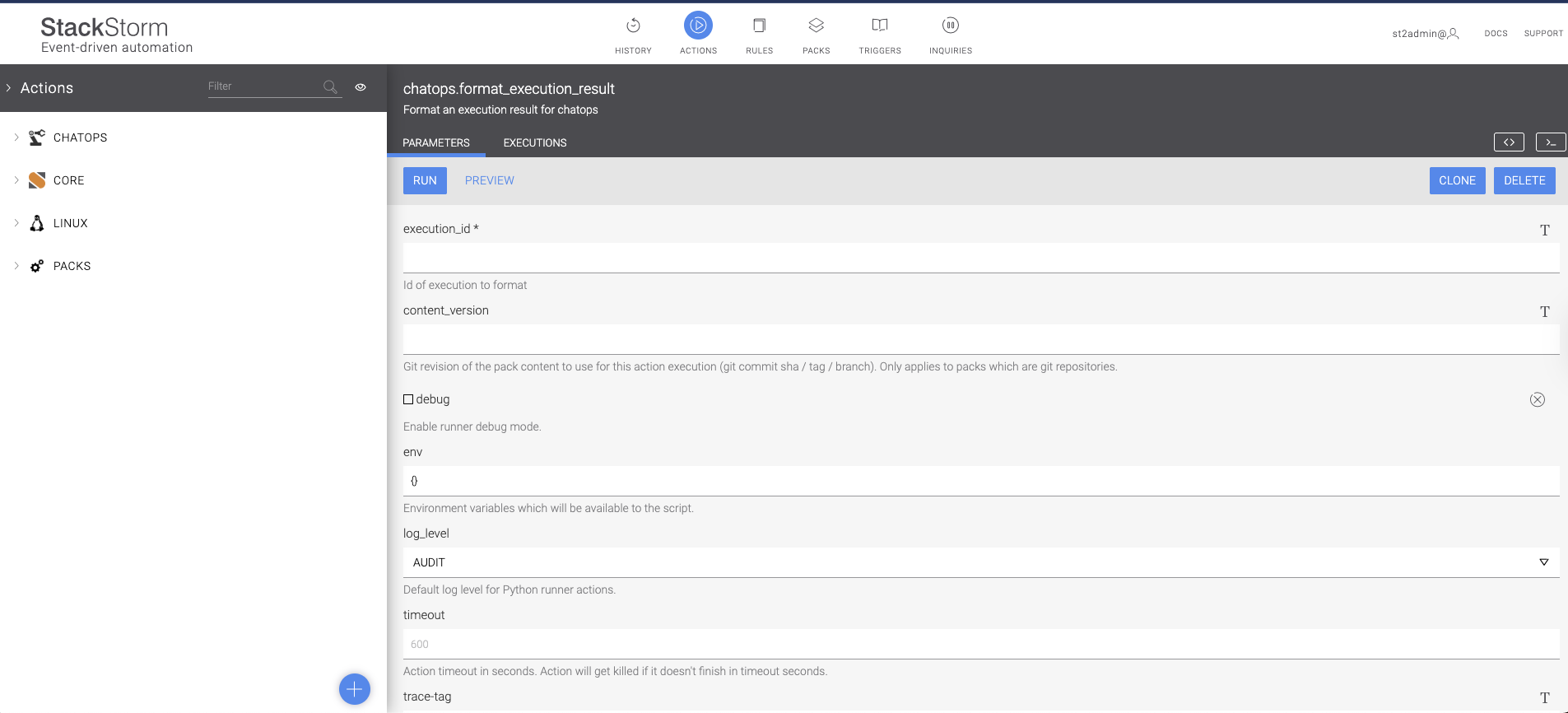Focus the execution_id input field
The image size is (1568, 713).
981,258
